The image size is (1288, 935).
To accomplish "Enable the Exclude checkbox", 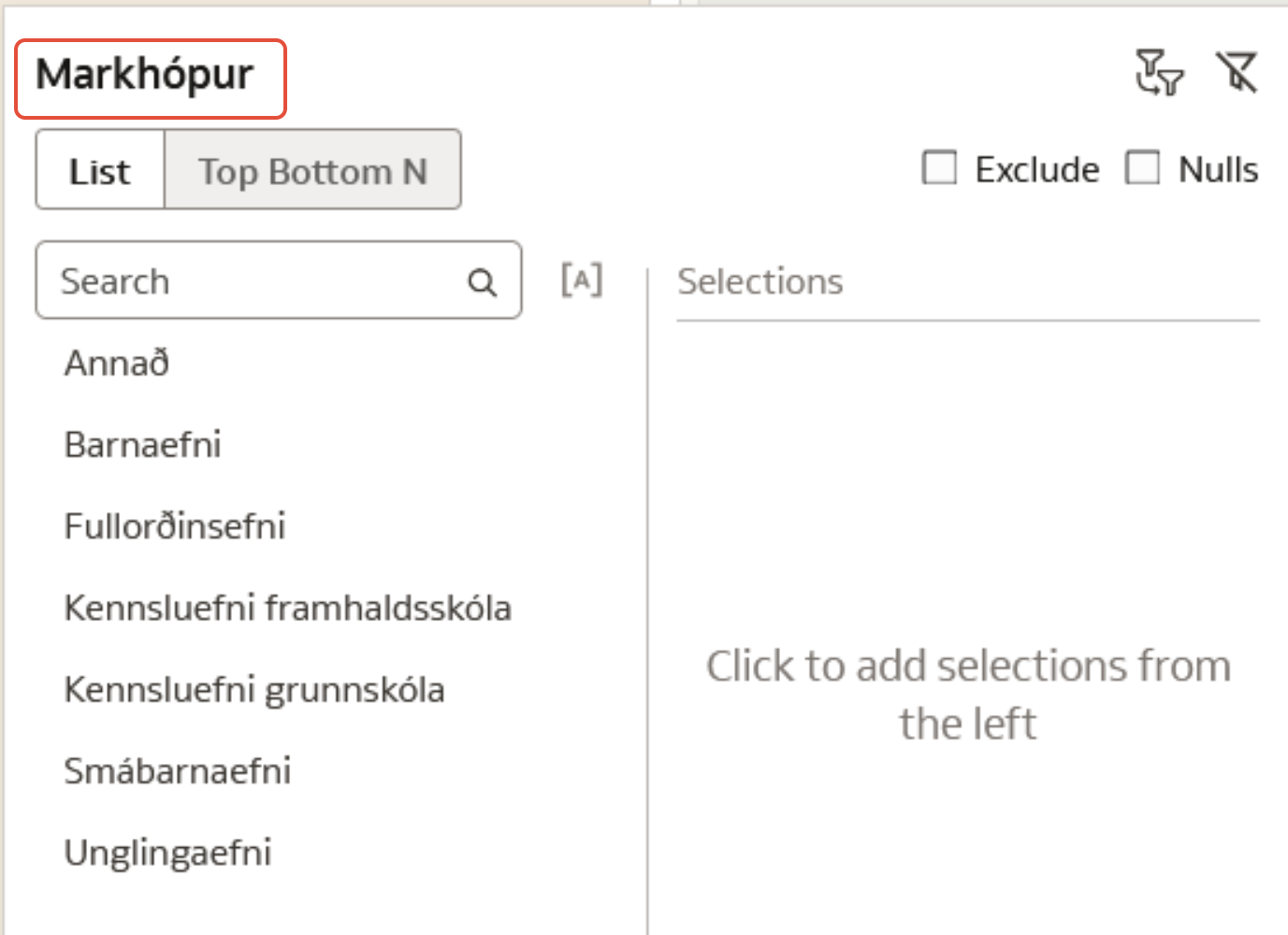I will pyautogui.click(x=939, y=168).
